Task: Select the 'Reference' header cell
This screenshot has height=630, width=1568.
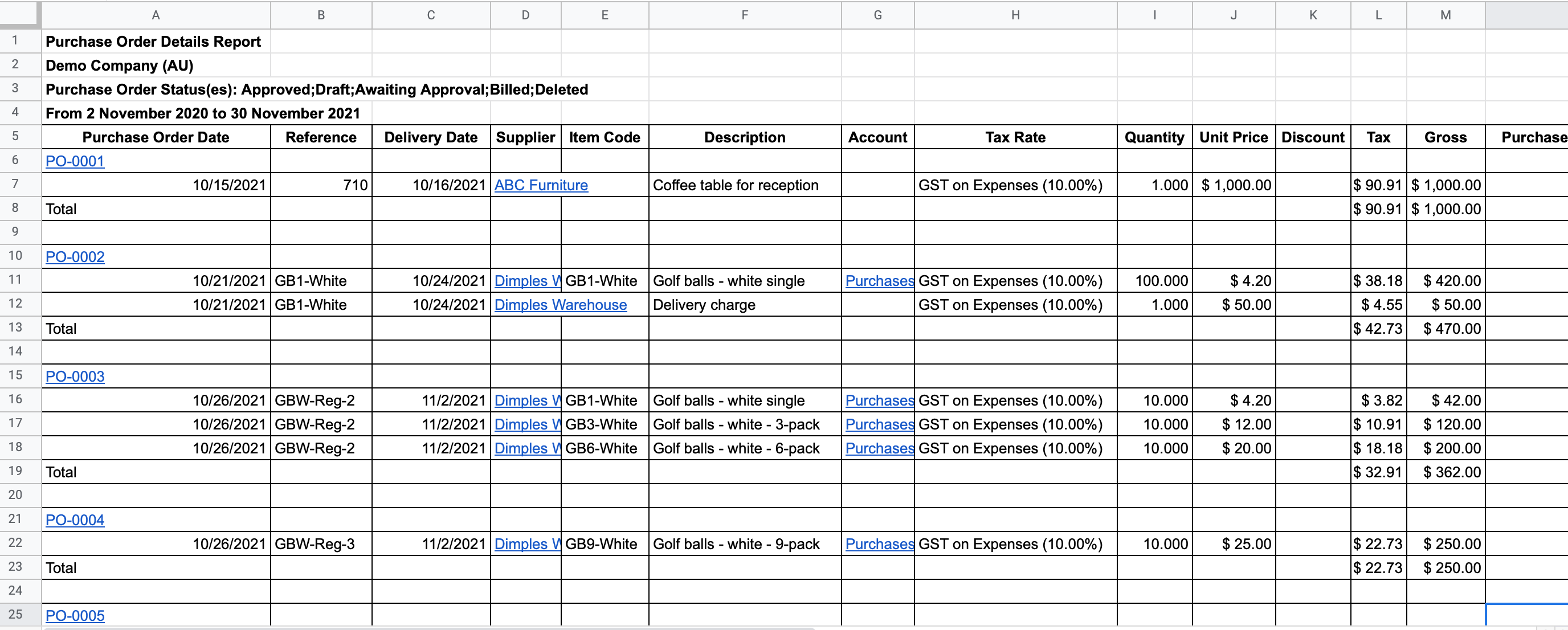Action: (x=321, y=138)
